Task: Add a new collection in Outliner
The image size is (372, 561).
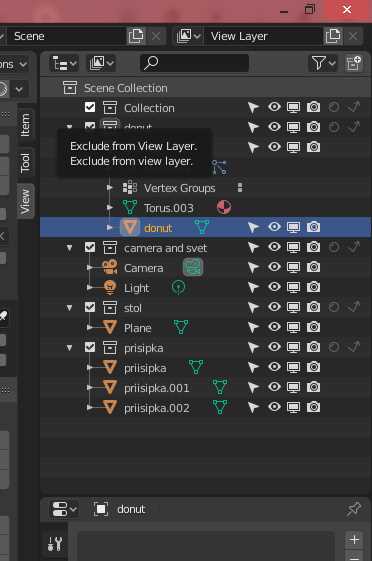Action: click(354, 63)
